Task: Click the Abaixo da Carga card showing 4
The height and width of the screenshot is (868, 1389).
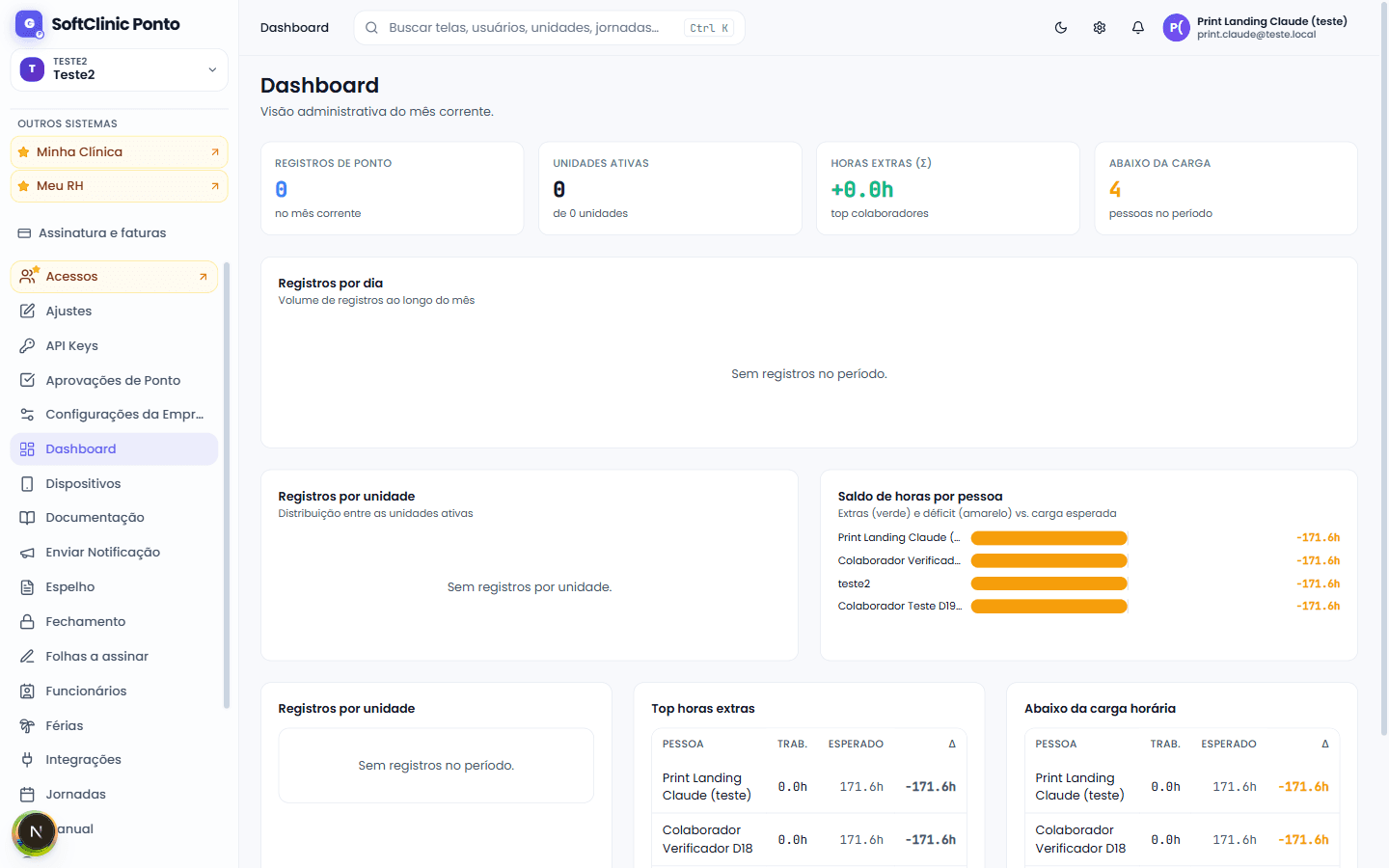Action: pyautogui.click(x=1226, y=188)
